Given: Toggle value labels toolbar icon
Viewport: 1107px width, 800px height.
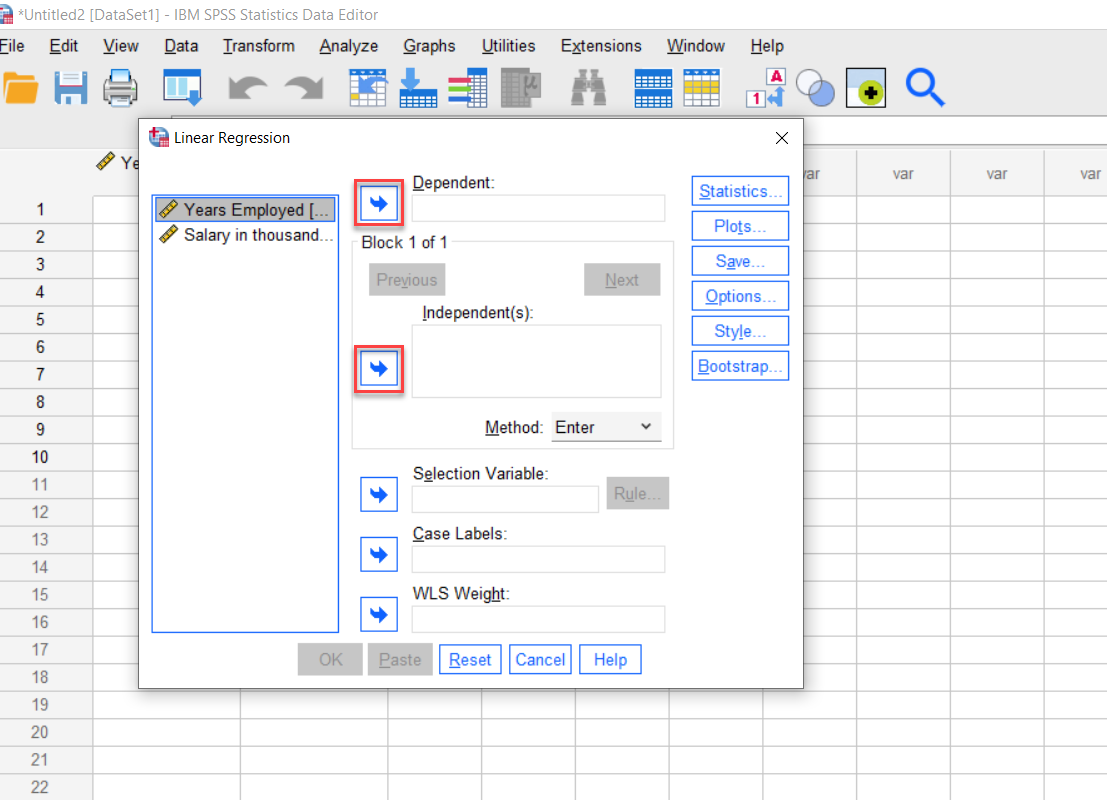Looking at the screenshot, I should 765,88.
